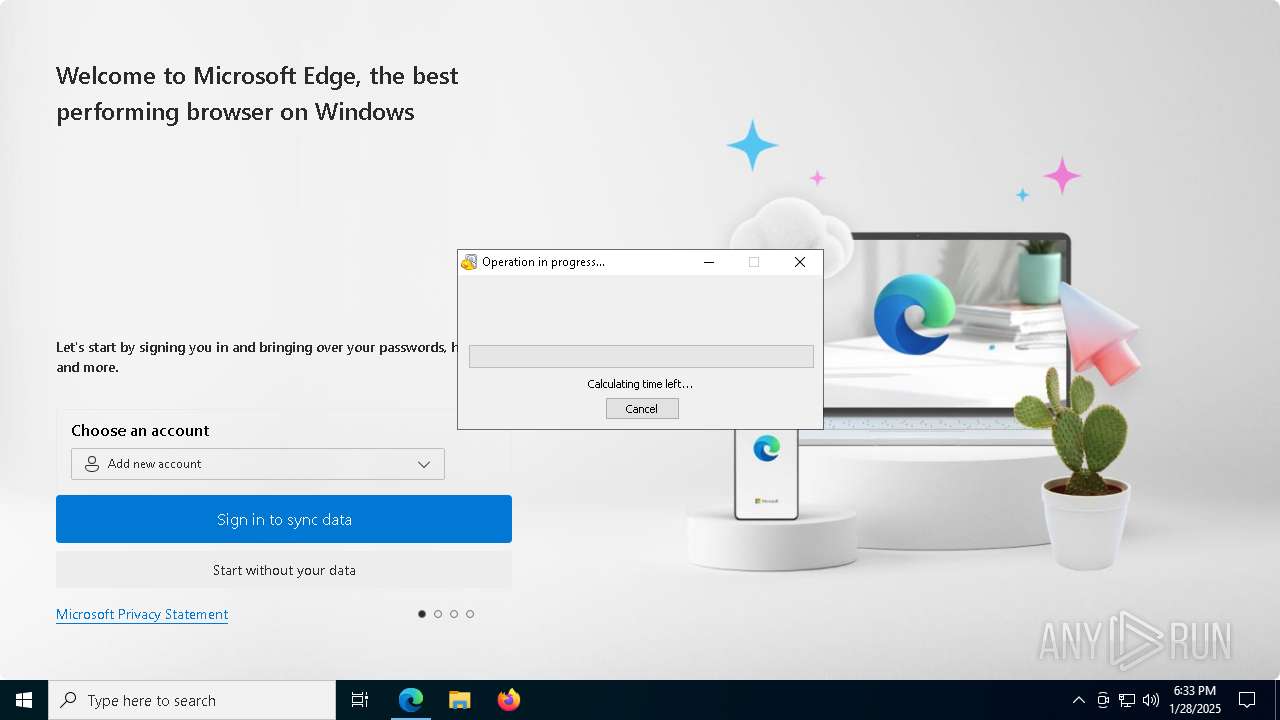Open the volume speaker tray icon
Screen dimensions: 1280x720
pos(1151,700)
